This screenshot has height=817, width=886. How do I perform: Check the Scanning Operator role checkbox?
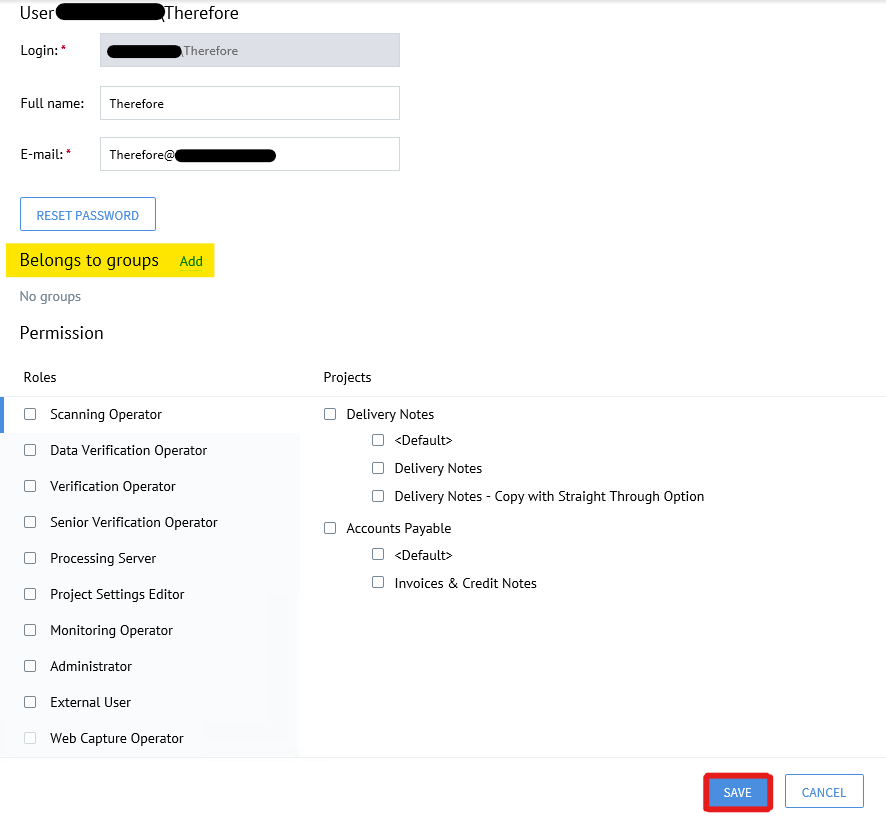point(30,414)
